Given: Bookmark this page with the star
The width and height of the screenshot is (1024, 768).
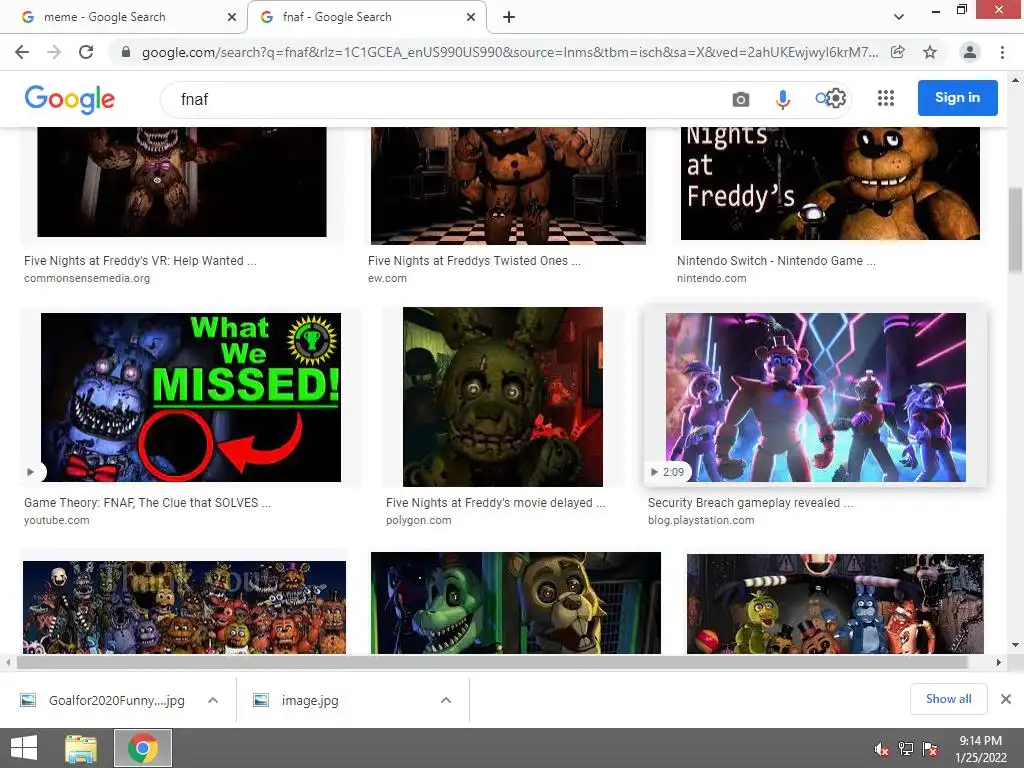Looking at the screenshot, I should coord(930,52).
